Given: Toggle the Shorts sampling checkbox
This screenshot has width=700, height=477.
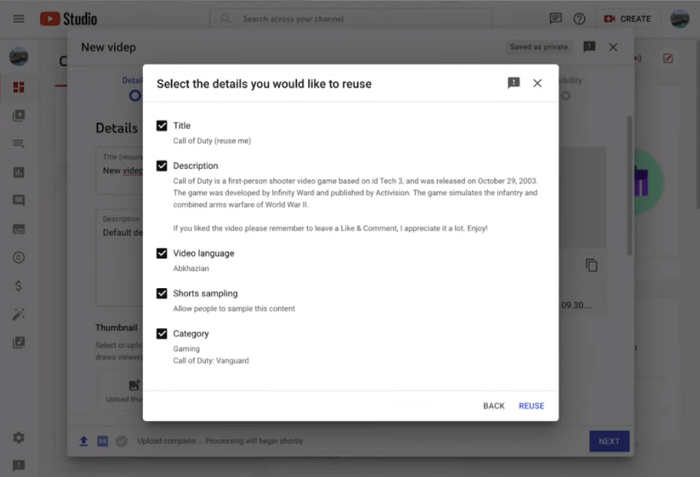Looking at the screenshot, I should coord(162,293).
